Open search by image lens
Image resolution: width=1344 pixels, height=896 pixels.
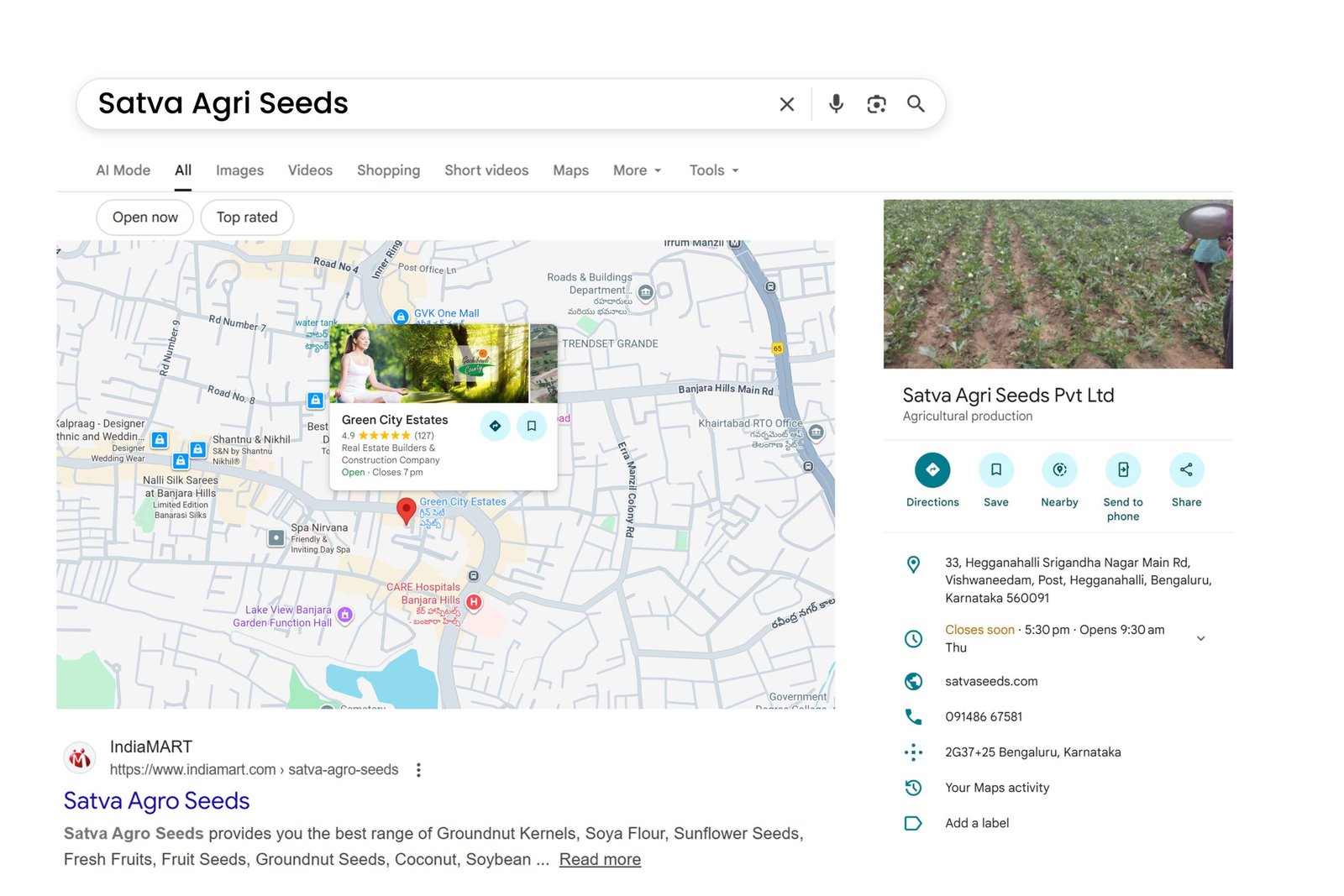click(x=876, y=104)
